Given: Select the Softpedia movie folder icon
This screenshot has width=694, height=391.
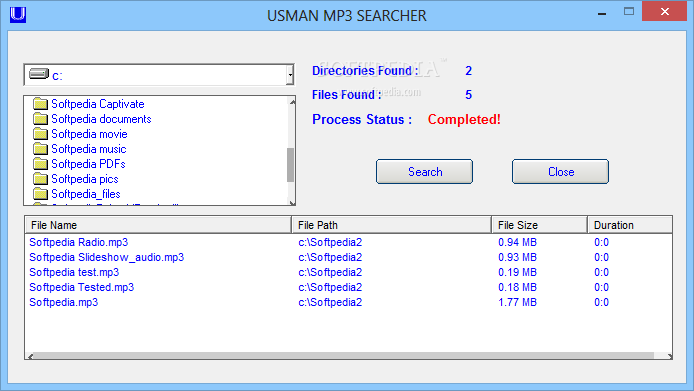Looking at the screenshot, I should (40, 134).
